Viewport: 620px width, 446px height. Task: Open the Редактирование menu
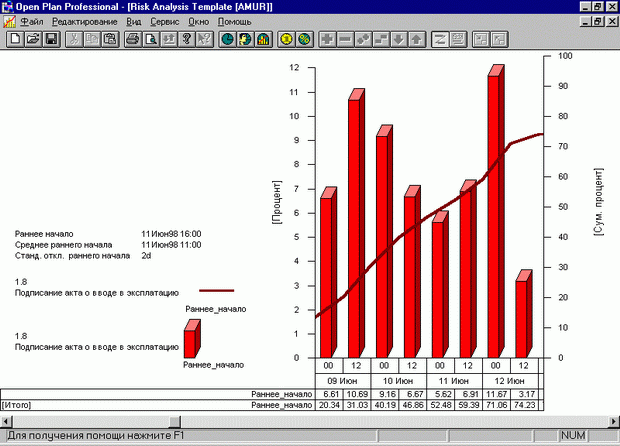point(85,21)
